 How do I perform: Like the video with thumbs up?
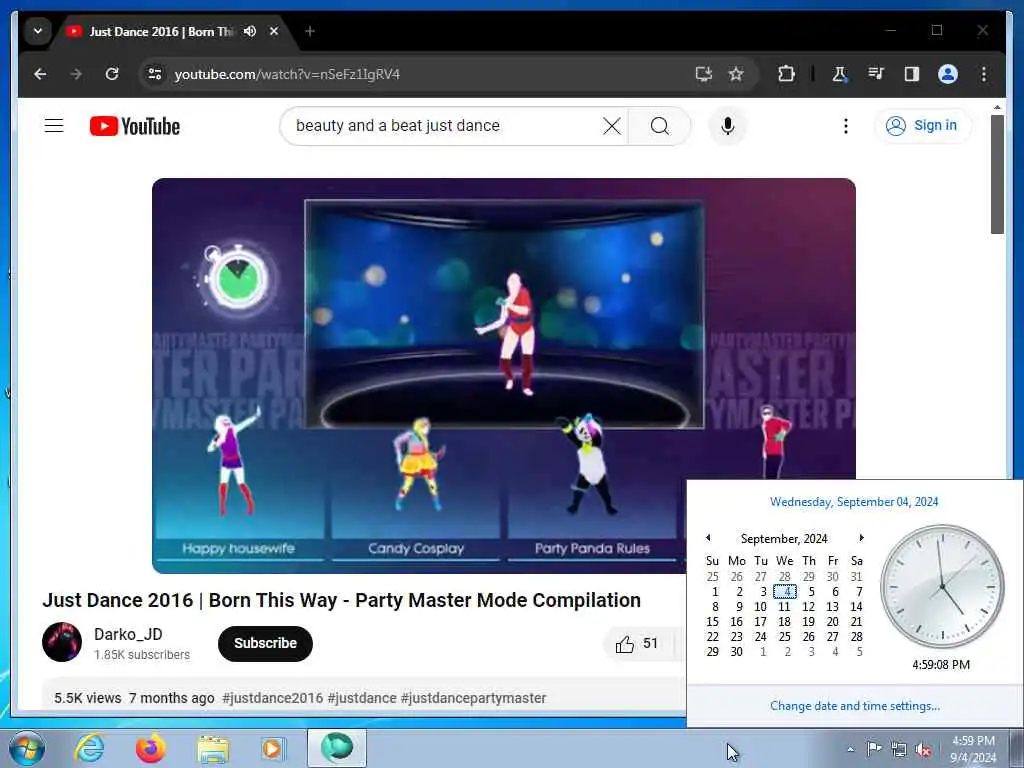click(x=637, y=644)
